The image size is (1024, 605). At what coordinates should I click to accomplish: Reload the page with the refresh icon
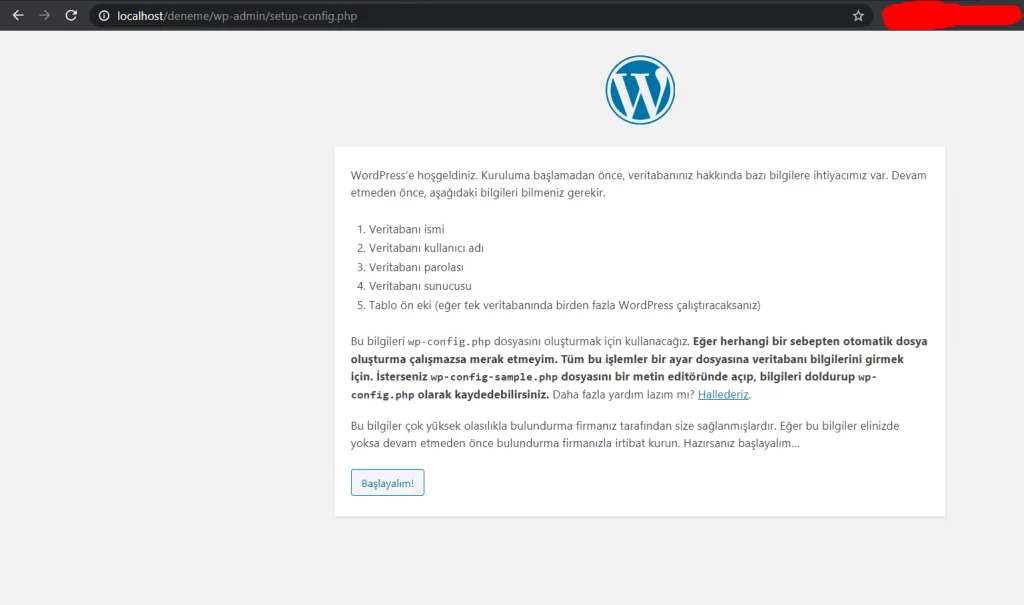(x=71, y=16)
